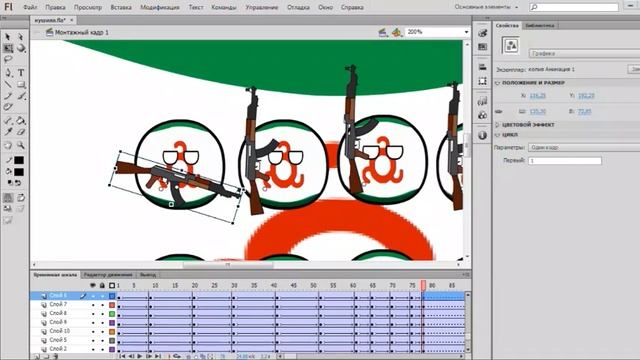Viewport: 640px width, 360px height.
Task: Toggle the width-height aspect lock
Action: 498,111
